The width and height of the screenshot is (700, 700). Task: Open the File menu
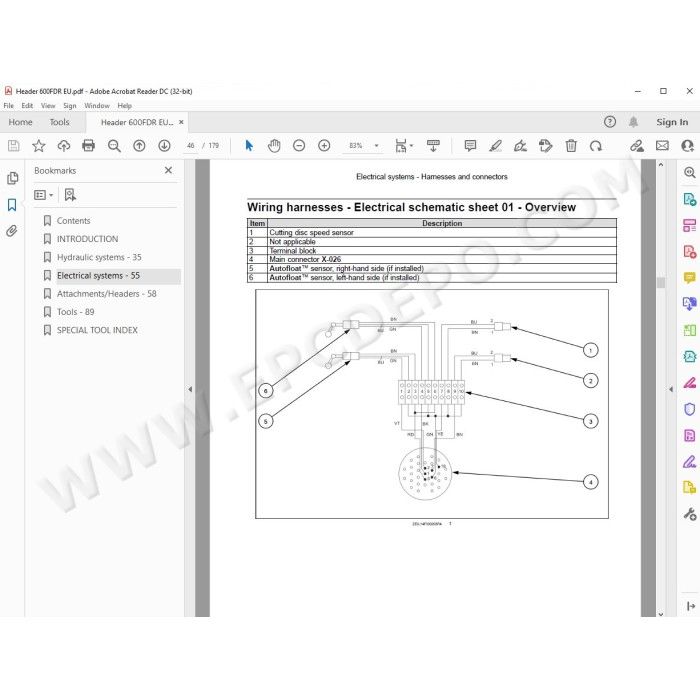(x=8, y=106)
